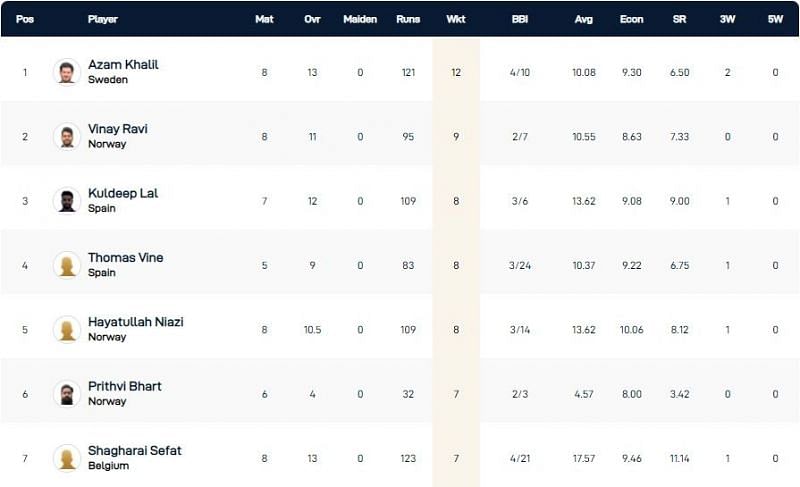Image resolution: width=800 pixels, height=487 pixels.
Task: Click the Avg column header
Action: (x=584, y=19)
